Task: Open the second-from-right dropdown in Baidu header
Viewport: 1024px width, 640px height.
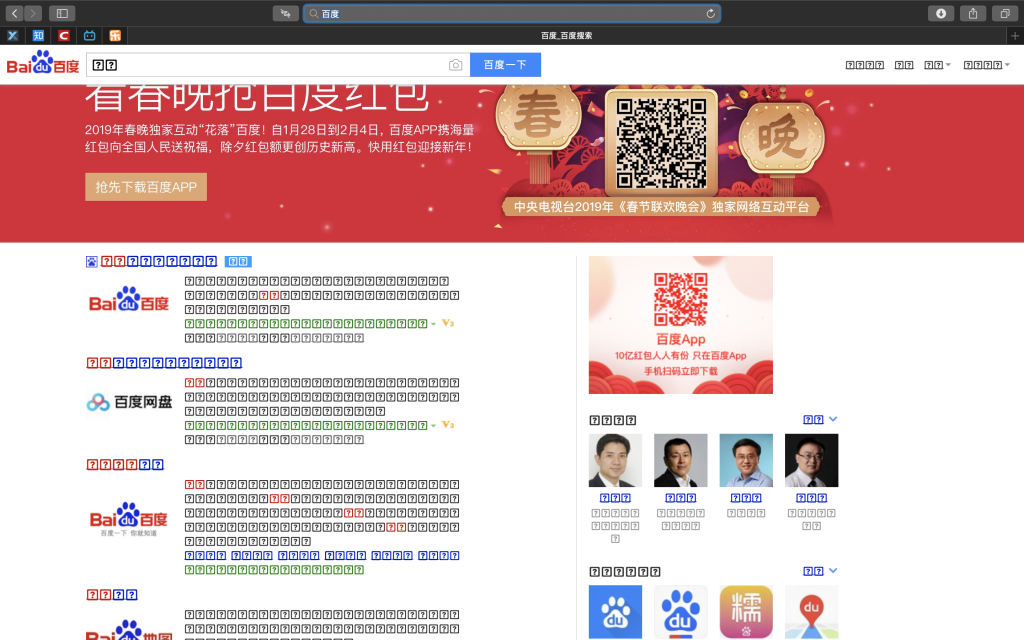Action: pyautogui.click(x=937, y=65)
